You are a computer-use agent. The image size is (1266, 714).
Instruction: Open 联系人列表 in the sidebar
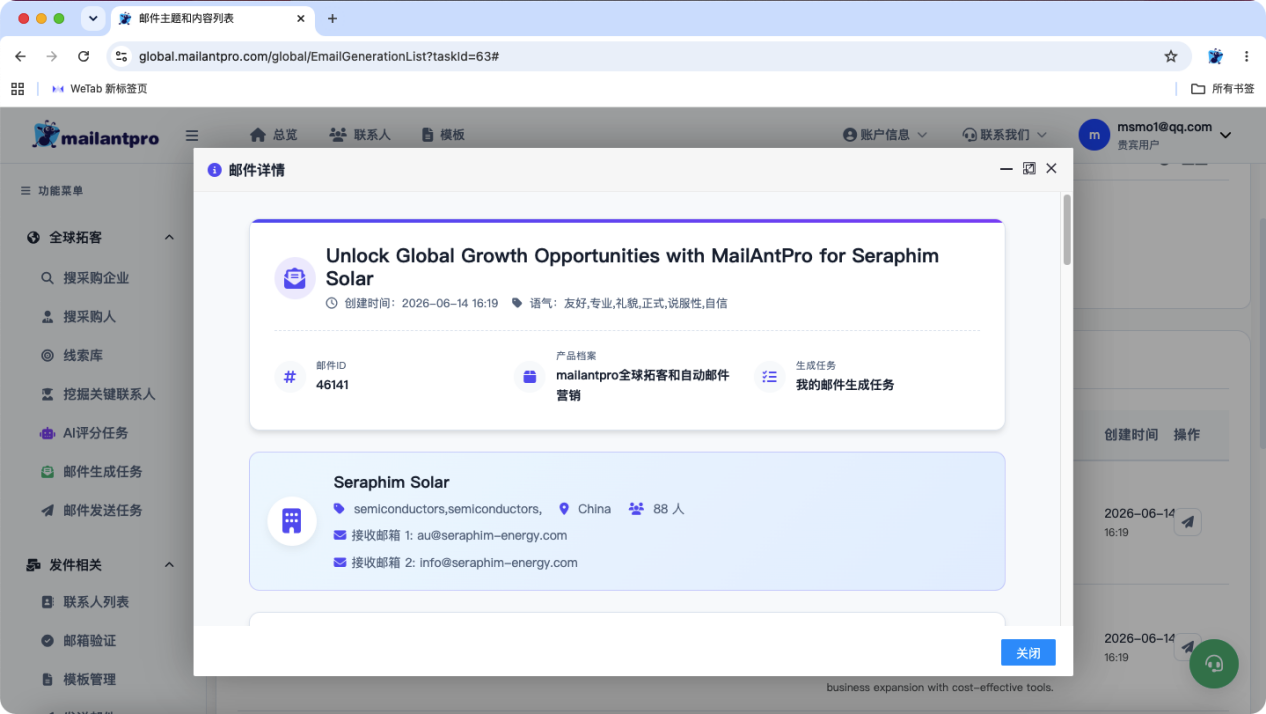pos(85,602)
